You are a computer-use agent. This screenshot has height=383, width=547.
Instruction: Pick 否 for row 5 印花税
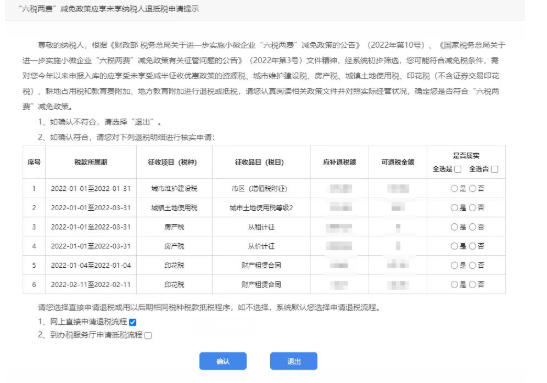click(x=472, y=265)
